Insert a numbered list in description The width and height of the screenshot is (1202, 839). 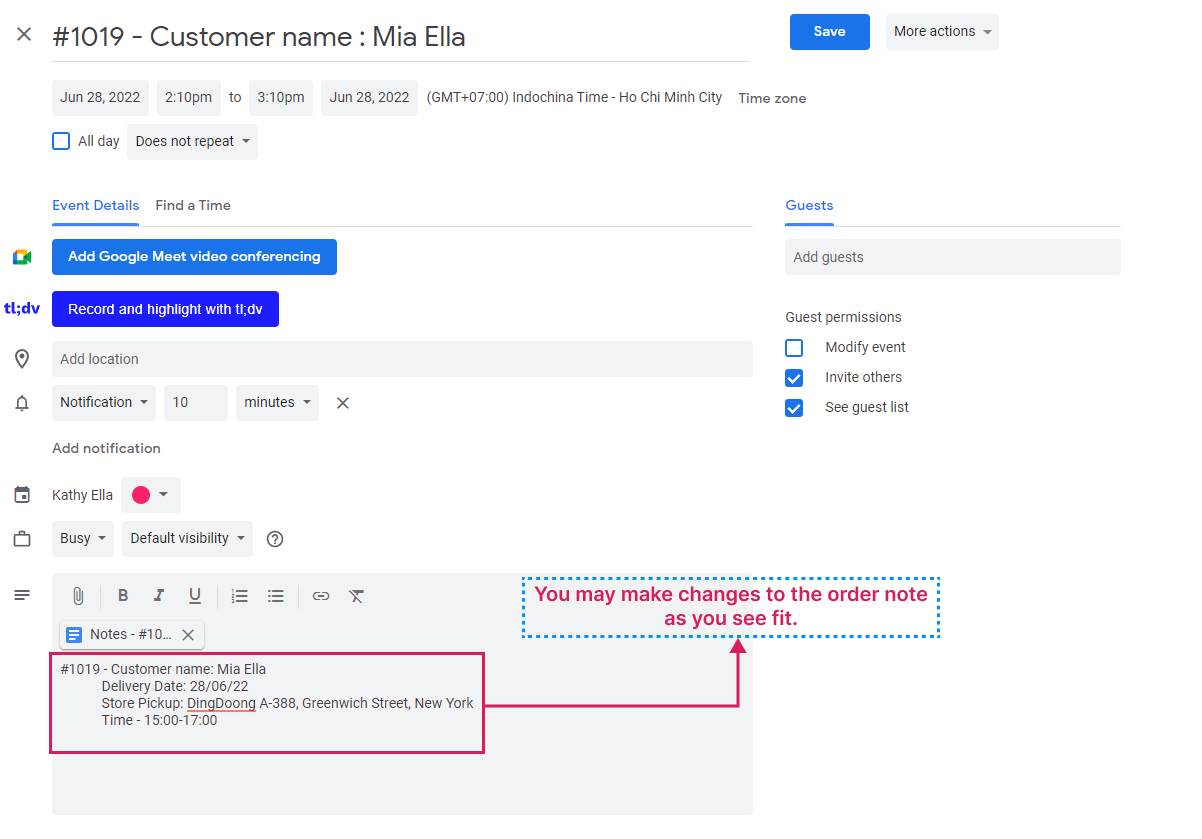(239, 596)
